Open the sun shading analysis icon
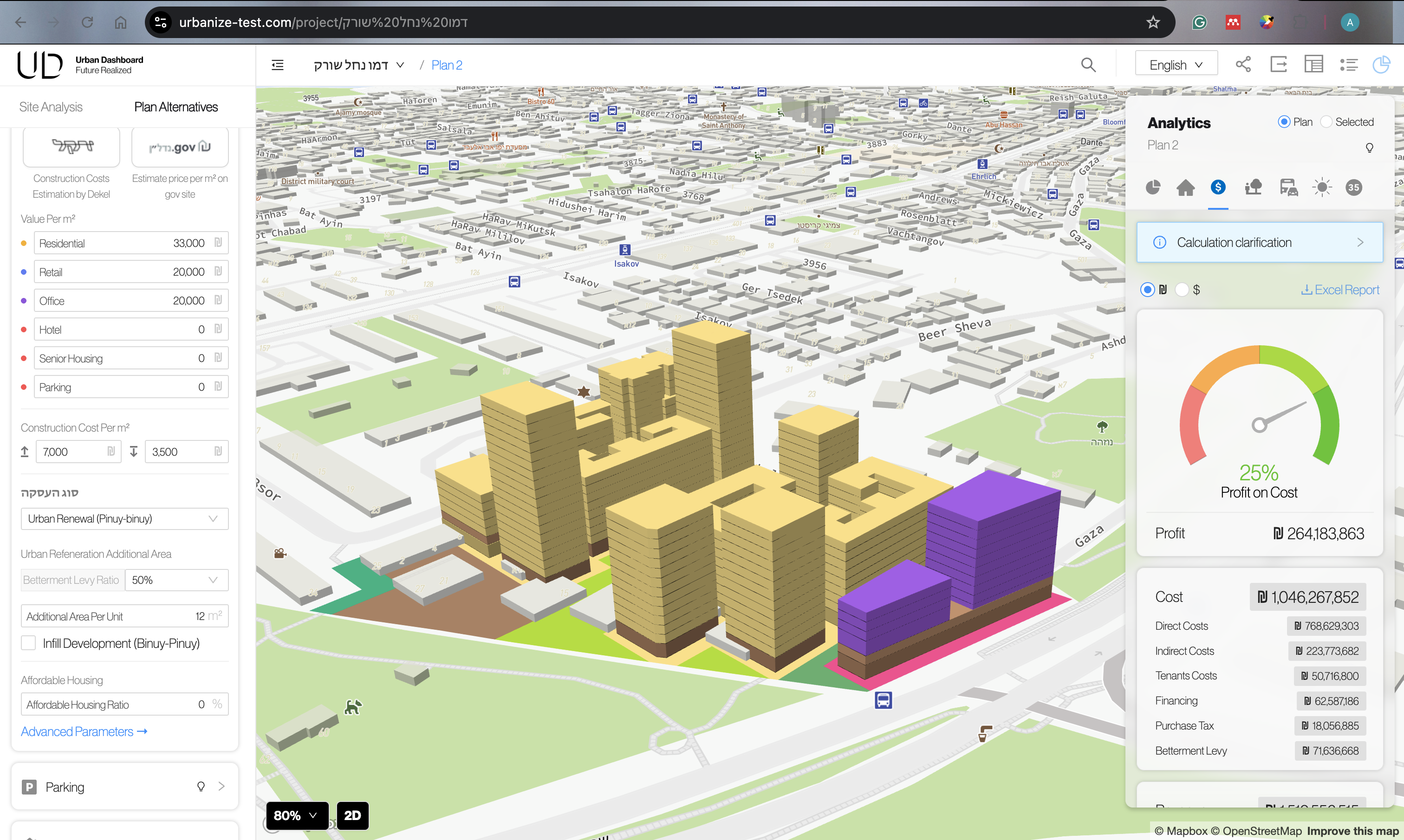 tap(1321, 187)
